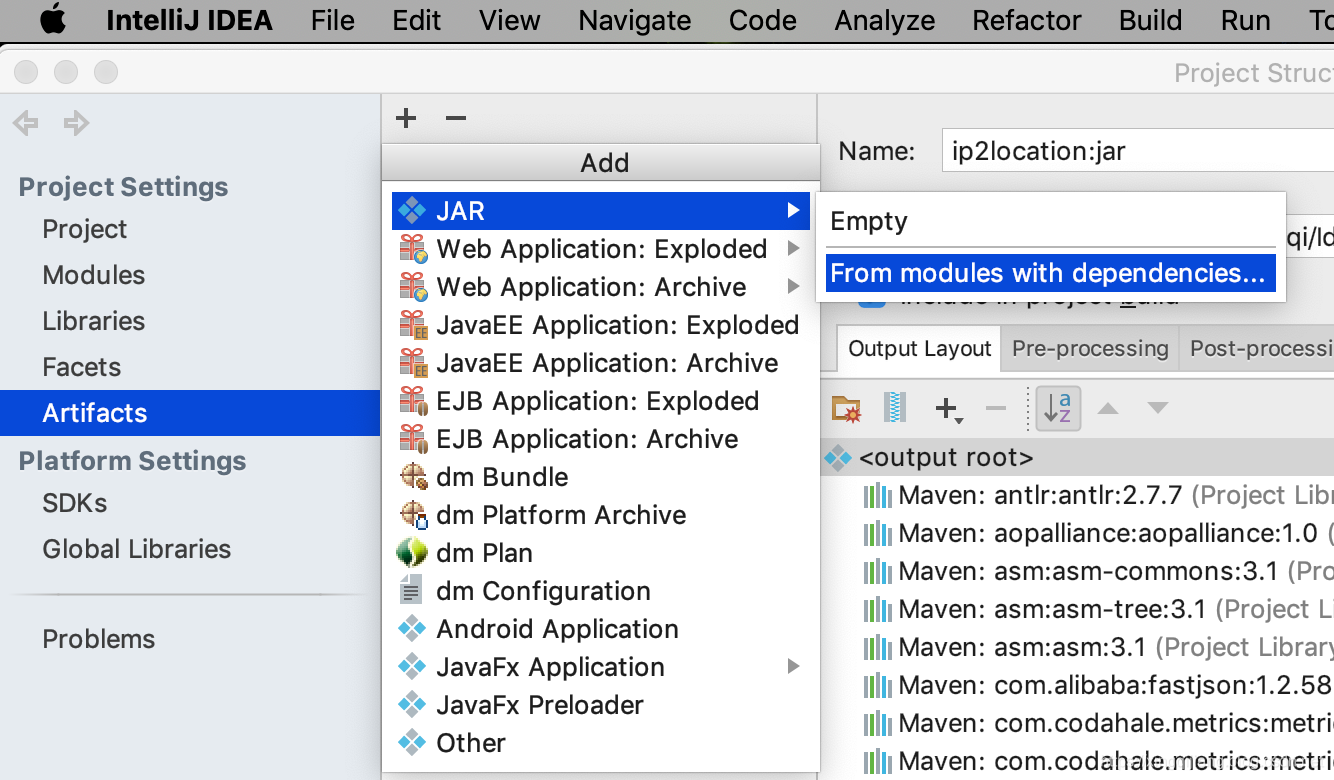Viewport: 1334px width, 780px height.
Task: Click the move down arrow icon
Action: pos(1158,408)
